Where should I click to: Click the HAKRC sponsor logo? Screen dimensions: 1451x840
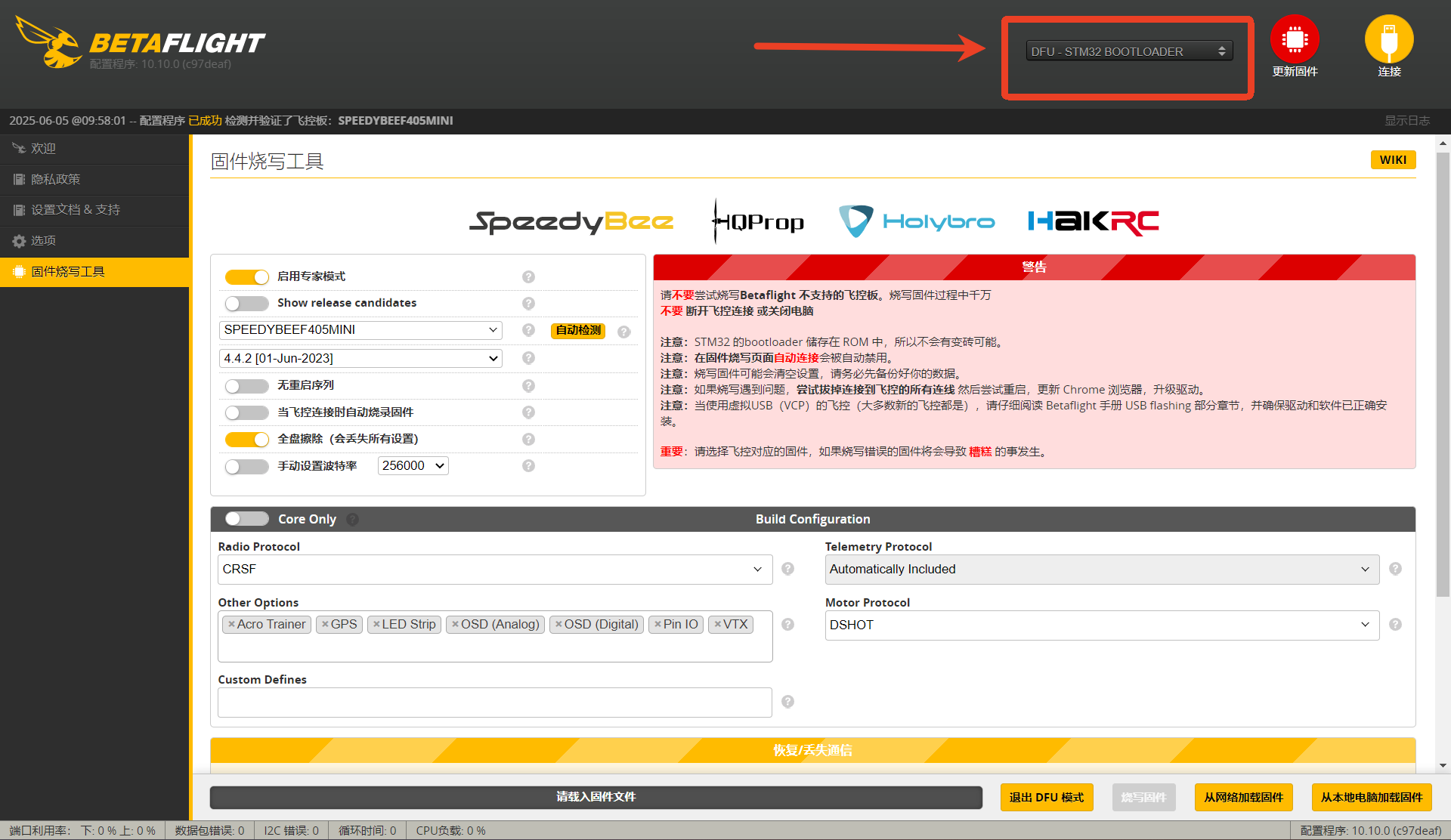pyautogui.click(x=1094, y=221)
